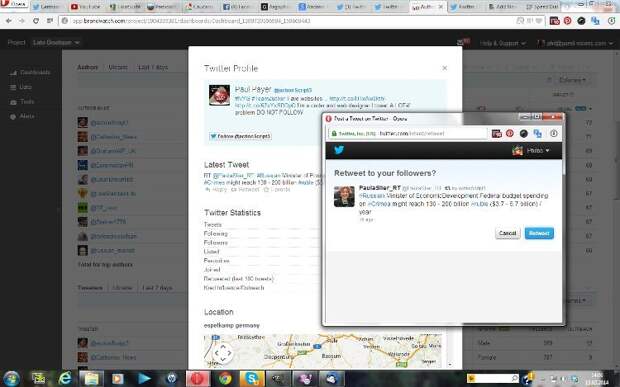
Task: Expand the Help & Support menu
Action: coord(503,43)
